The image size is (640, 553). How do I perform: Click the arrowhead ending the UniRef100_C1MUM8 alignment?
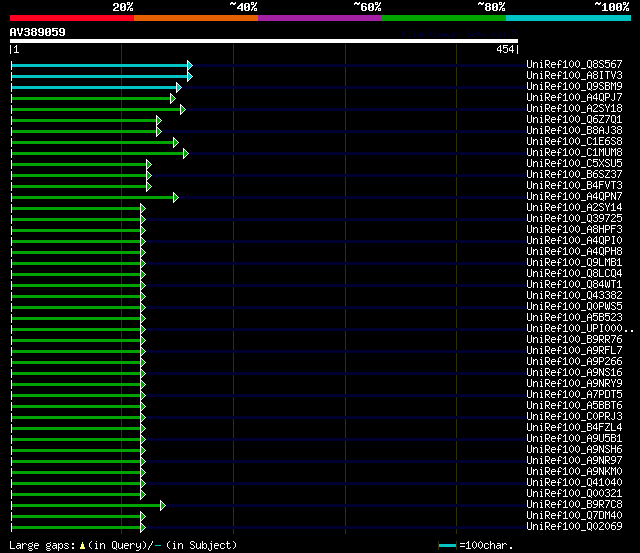[186, 153]
